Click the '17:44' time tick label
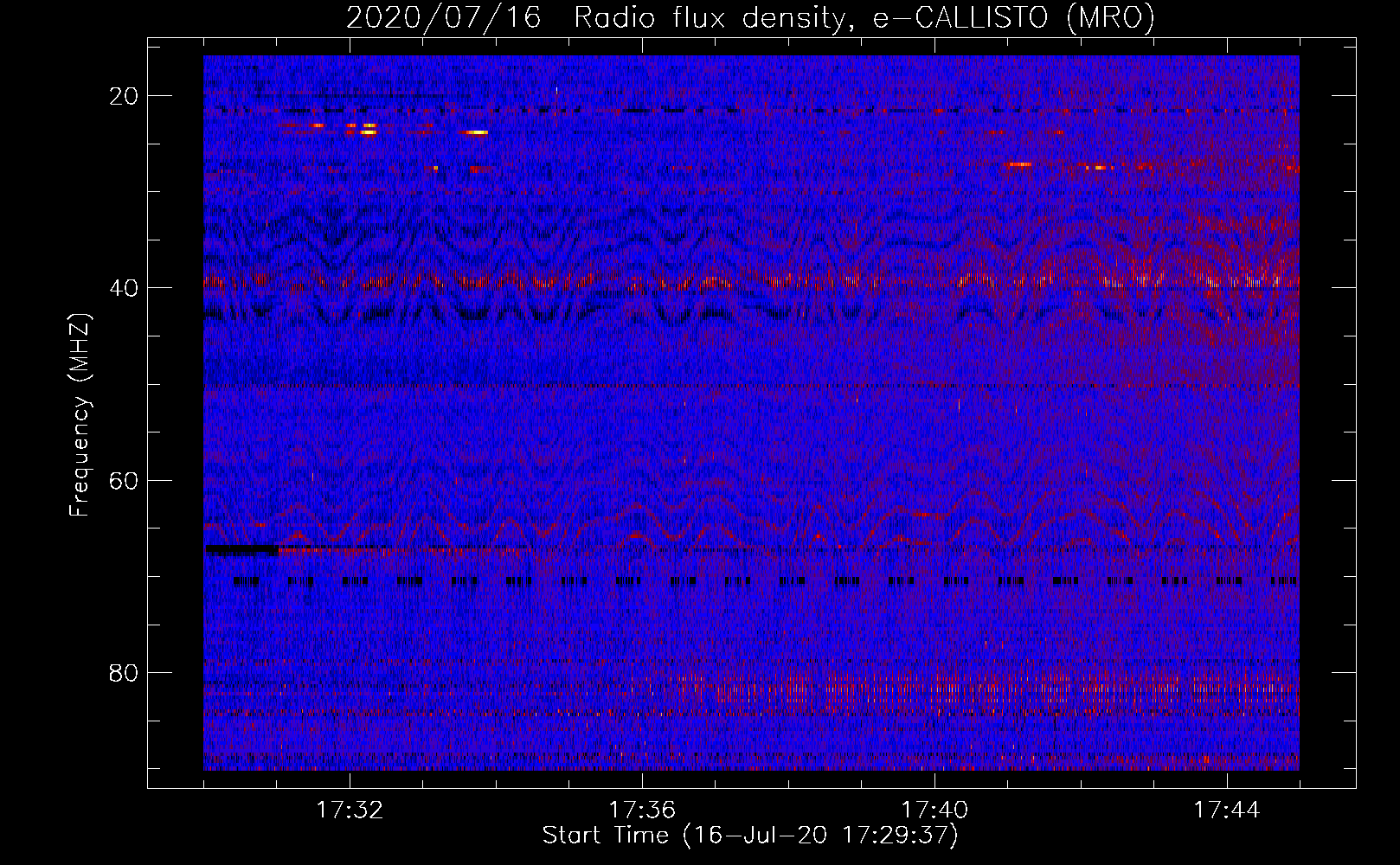 point(1227,811)
